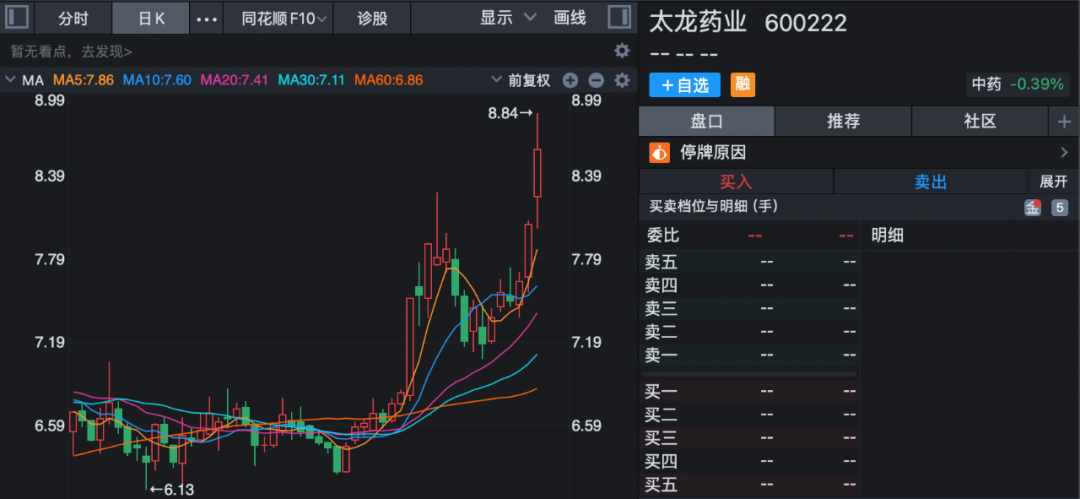Add stock with +自选 button
This screenshot has width=1080, height=499.
pos(685,85)
